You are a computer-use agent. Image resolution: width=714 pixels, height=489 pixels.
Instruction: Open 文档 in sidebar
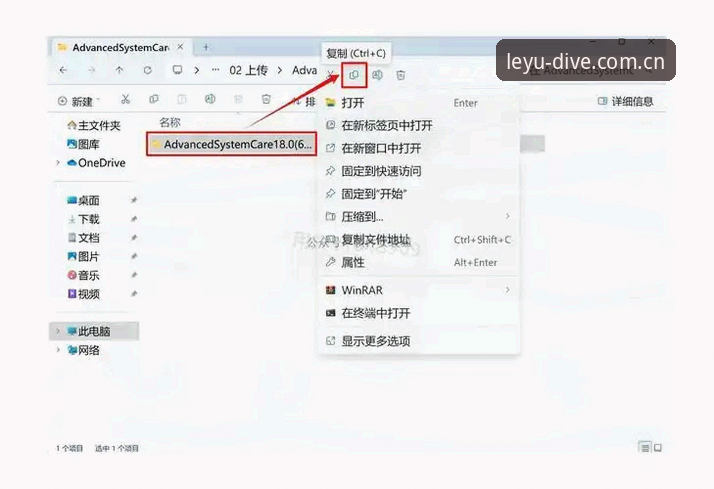(x=83, y=238)
